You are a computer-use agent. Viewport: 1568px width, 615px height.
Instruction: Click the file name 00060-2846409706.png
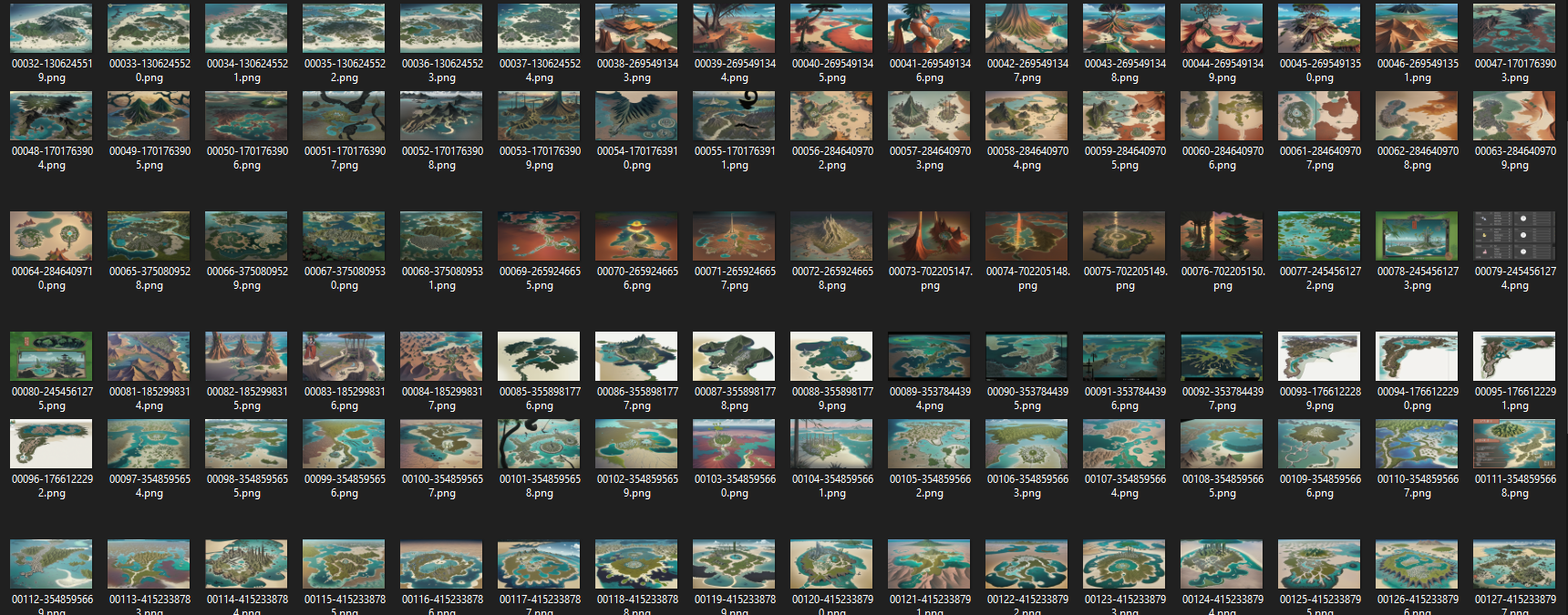coord(1222,159)
